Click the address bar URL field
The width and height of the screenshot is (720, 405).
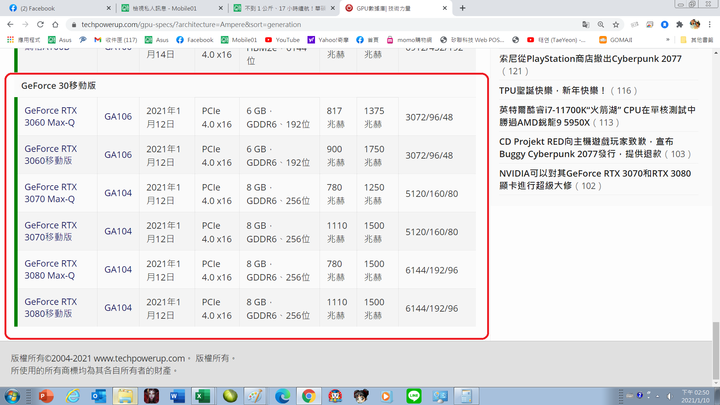tap(321, 24)
